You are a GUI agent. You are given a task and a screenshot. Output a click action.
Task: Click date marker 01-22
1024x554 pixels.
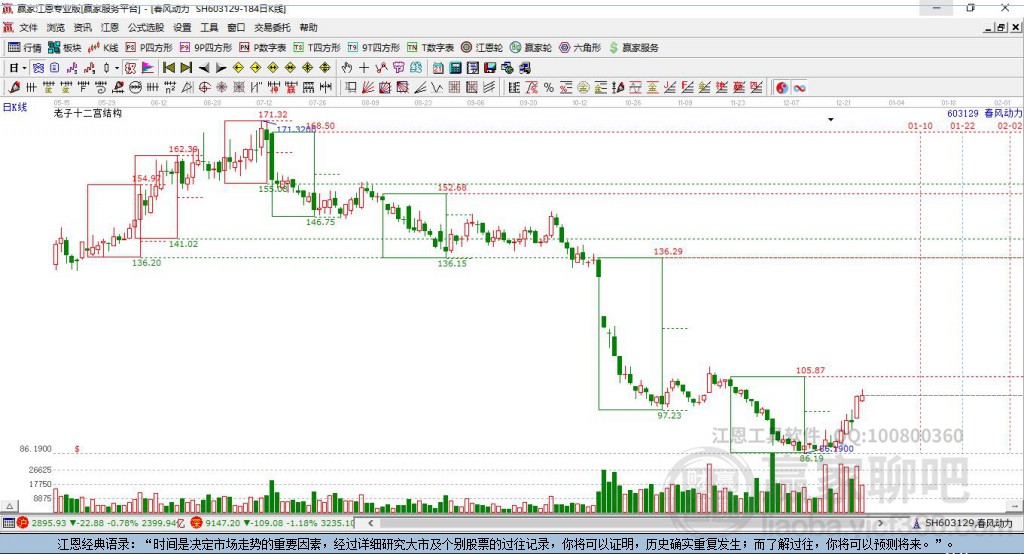(x=963, y=125)
